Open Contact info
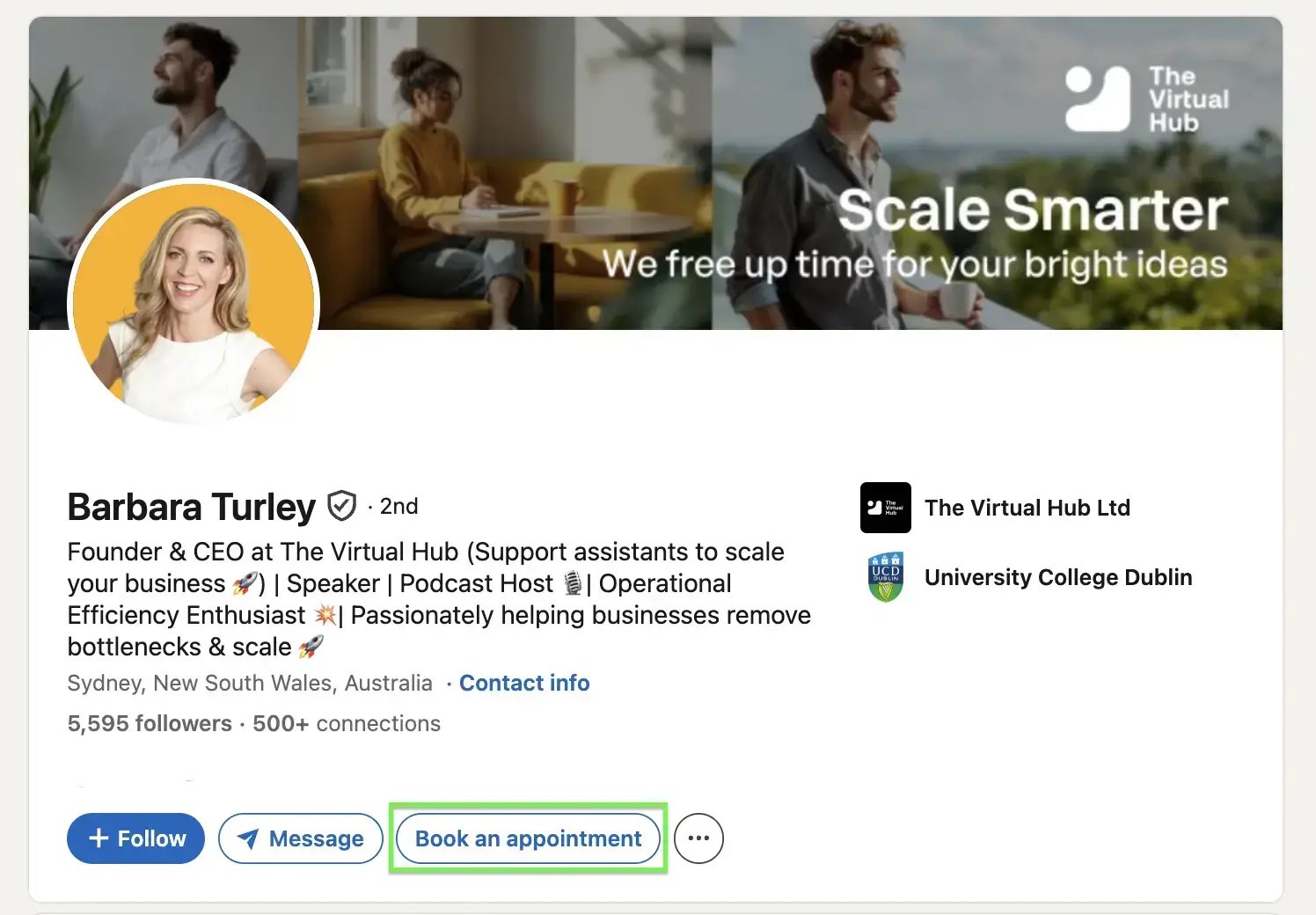This screenshot has width=1316, height=915. coord(524,683)
